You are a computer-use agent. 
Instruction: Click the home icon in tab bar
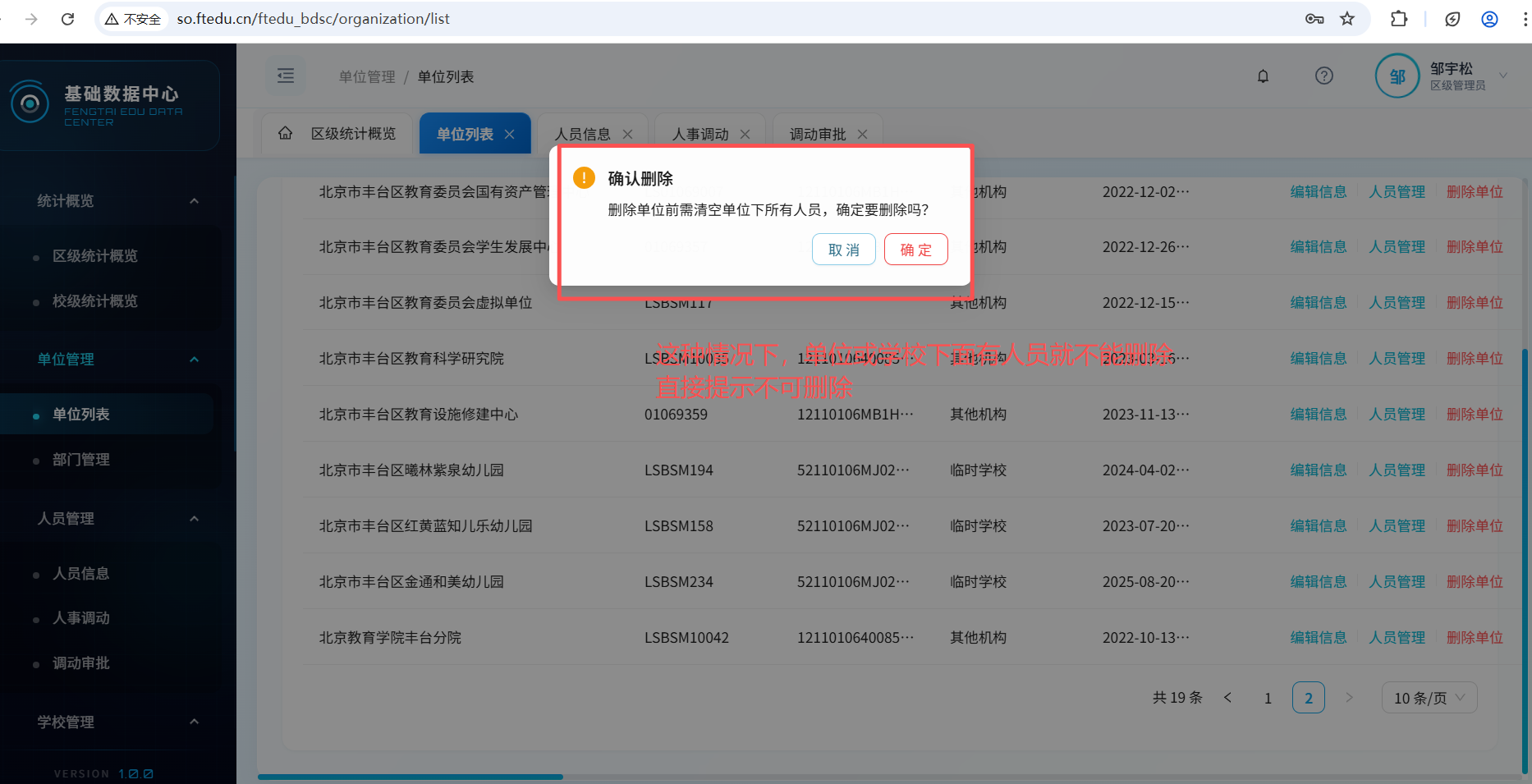(285, 133)
